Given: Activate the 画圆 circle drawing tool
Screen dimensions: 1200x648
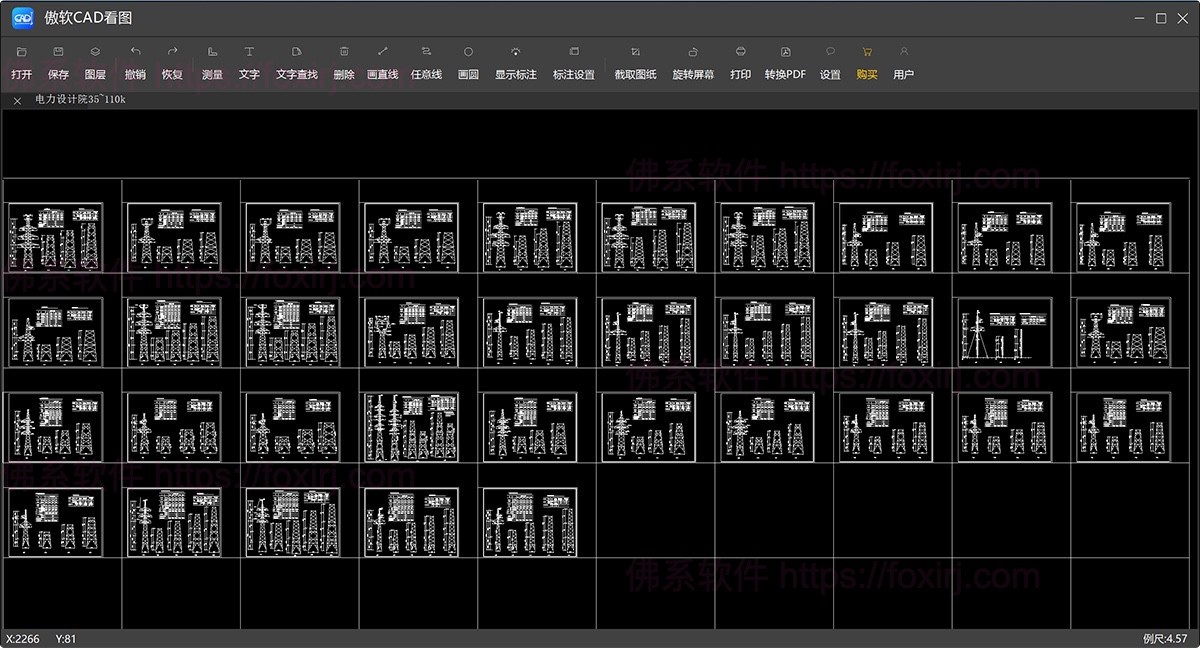Looking at the screenshot, I should tap(467, 62).
